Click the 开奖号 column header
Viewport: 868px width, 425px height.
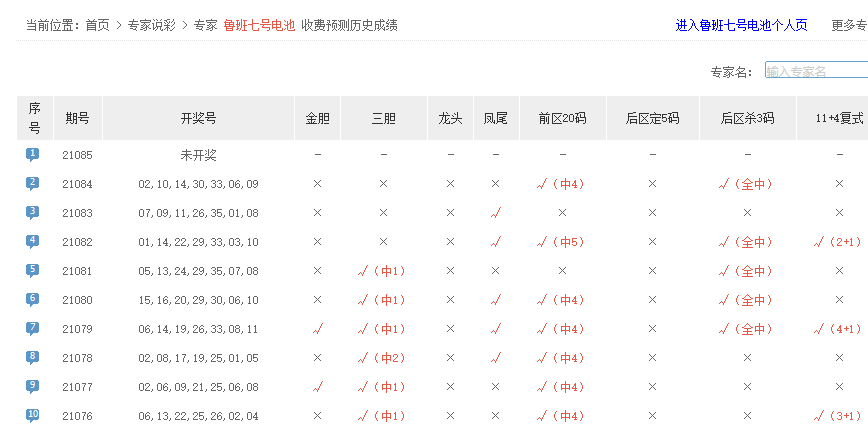pyautogui.click(x=198, y=118)
